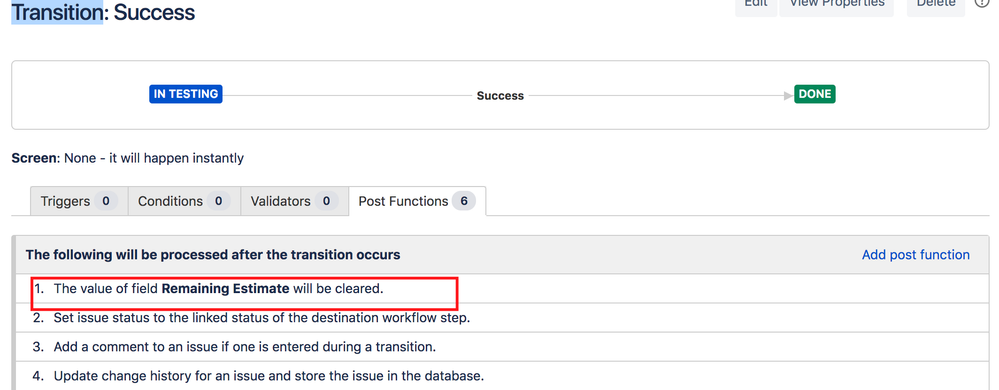Open the help icon at top right

click(982, 4)
